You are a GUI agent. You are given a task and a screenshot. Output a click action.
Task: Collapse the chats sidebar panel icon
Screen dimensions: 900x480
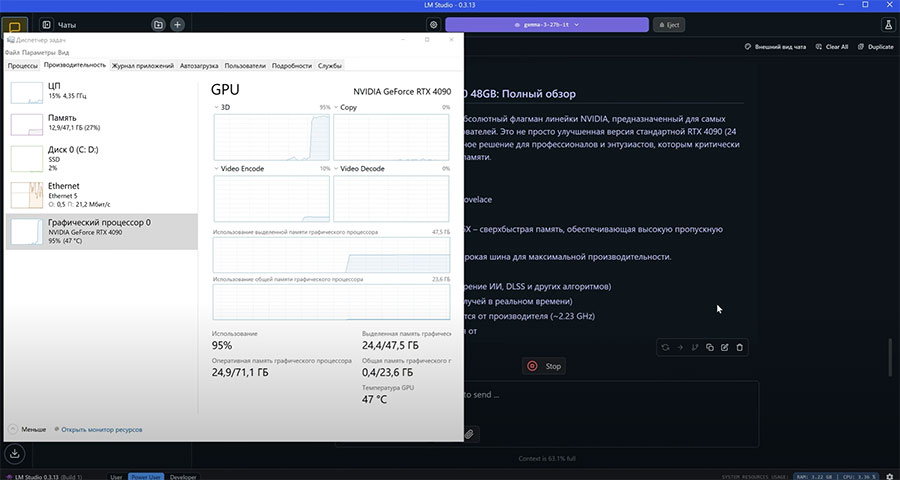click(x=46, y=25)
